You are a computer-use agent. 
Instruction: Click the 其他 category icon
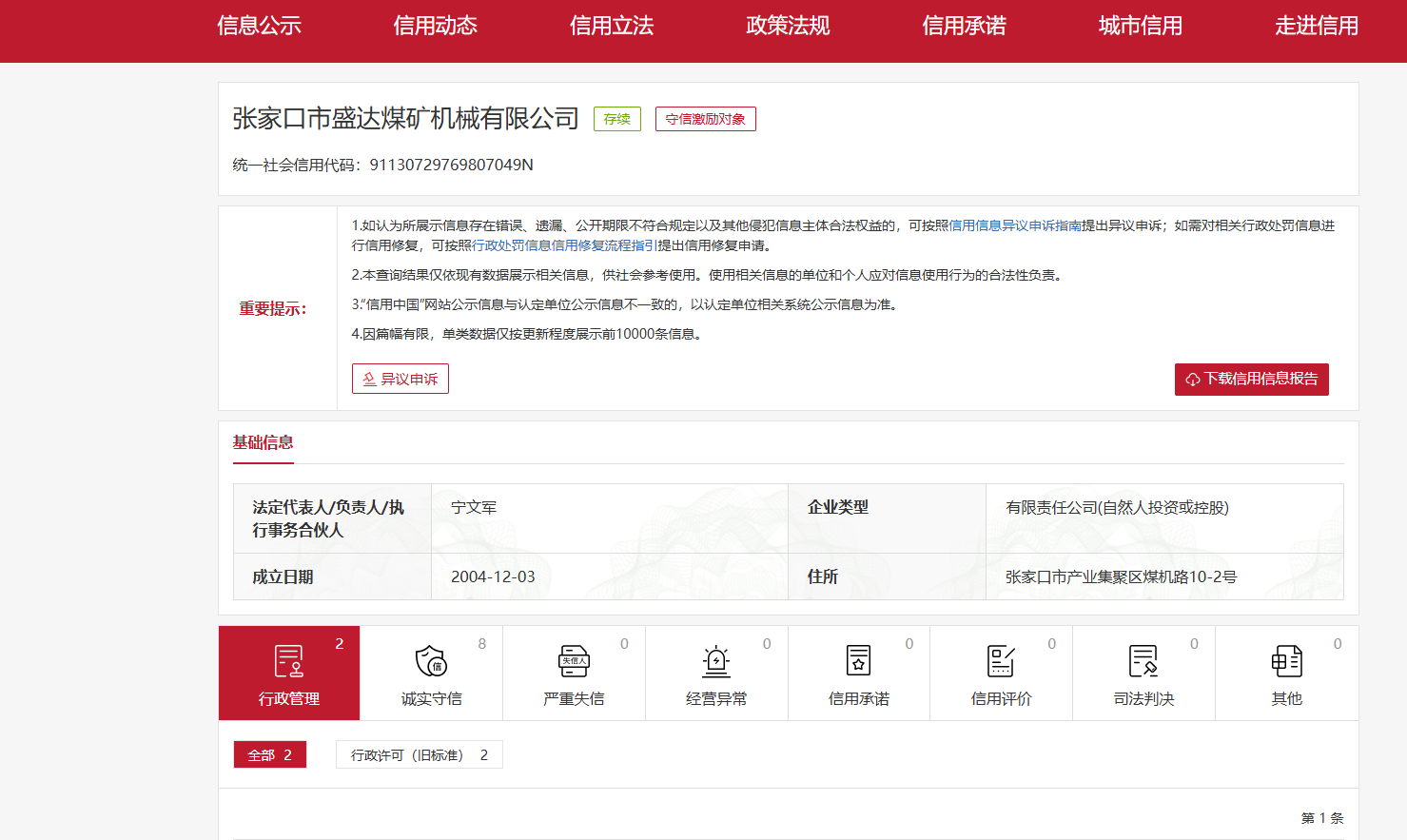point(1286,661)
